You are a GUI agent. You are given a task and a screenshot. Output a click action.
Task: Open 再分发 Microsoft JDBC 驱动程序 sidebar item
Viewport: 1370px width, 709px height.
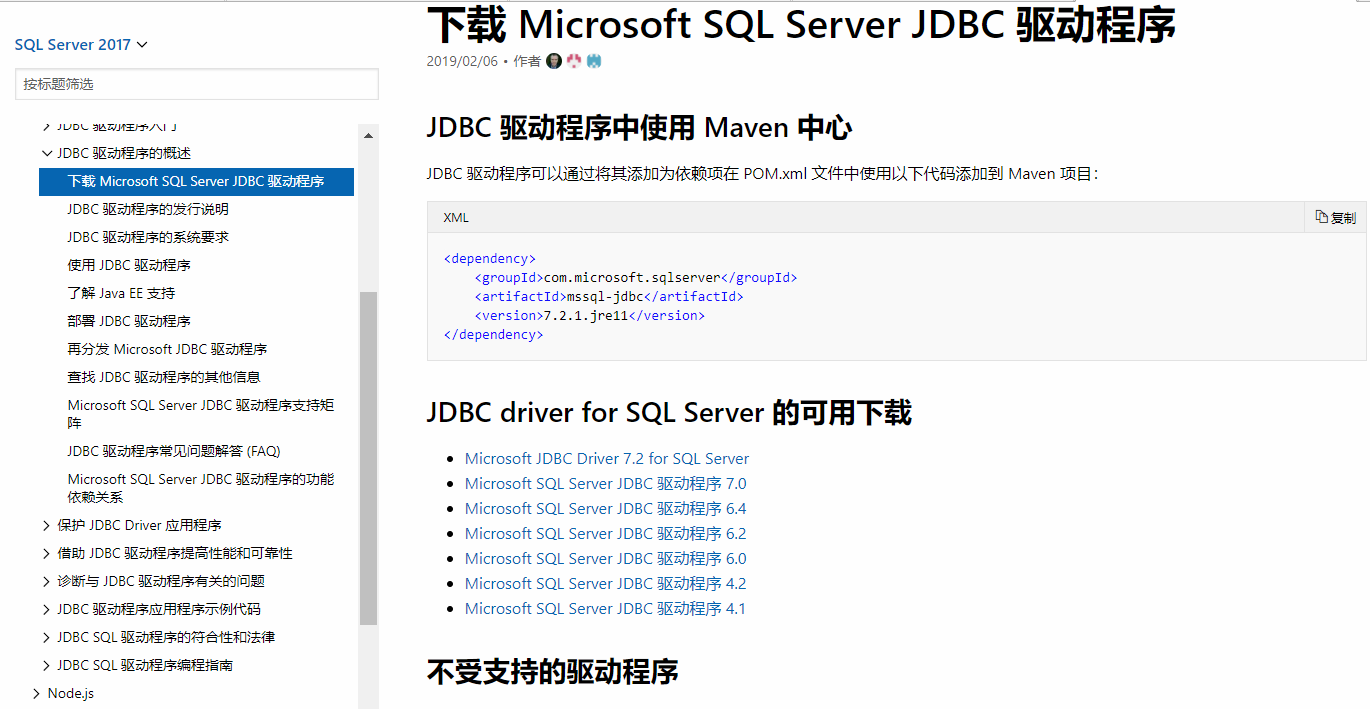tap(167, 349)
